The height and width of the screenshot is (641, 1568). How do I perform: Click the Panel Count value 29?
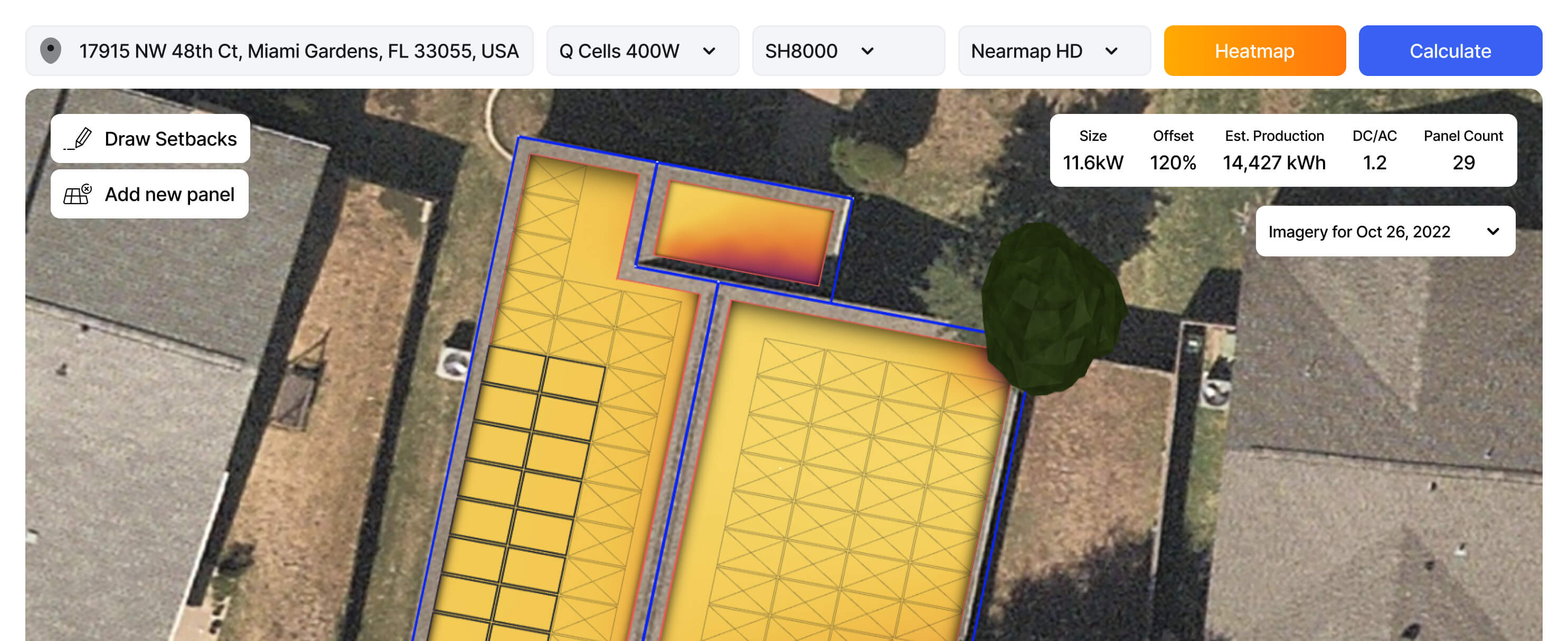1463,162
